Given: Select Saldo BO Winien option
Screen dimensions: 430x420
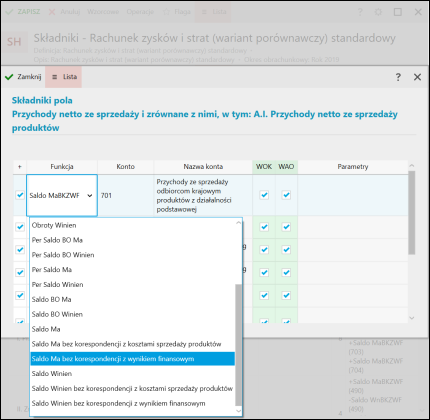Looking at the screenshot, I should coord(133,314).
